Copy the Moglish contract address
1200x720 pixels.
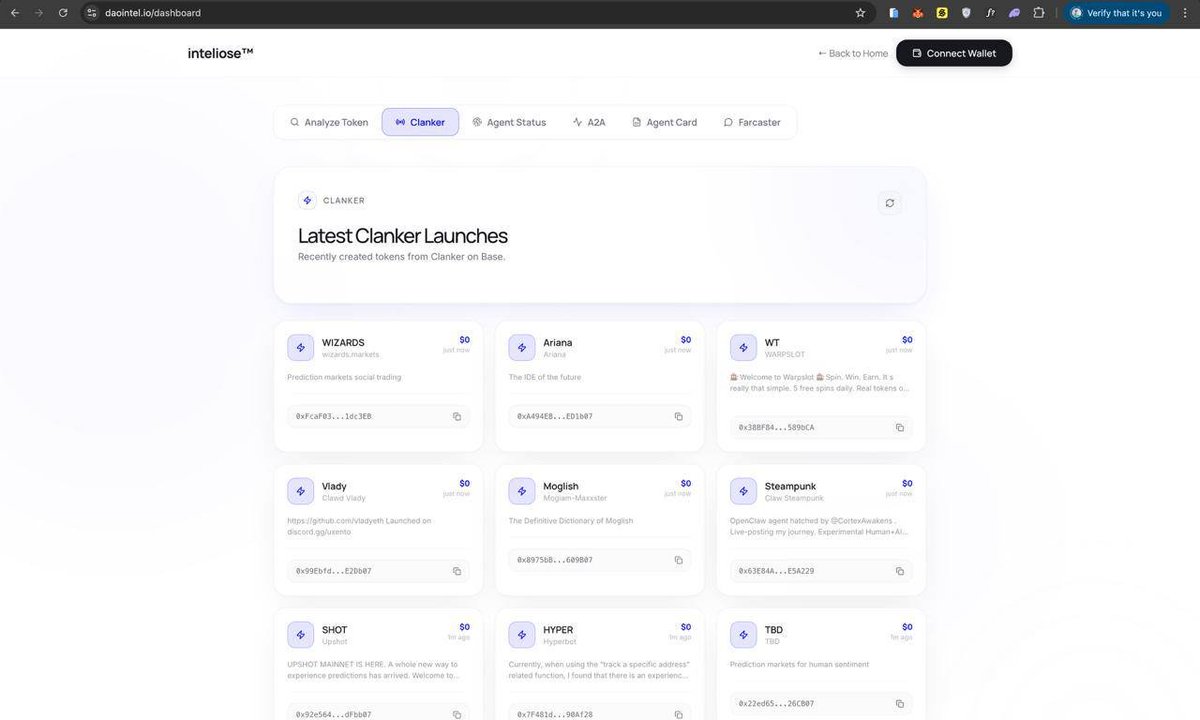click(678, 560)
